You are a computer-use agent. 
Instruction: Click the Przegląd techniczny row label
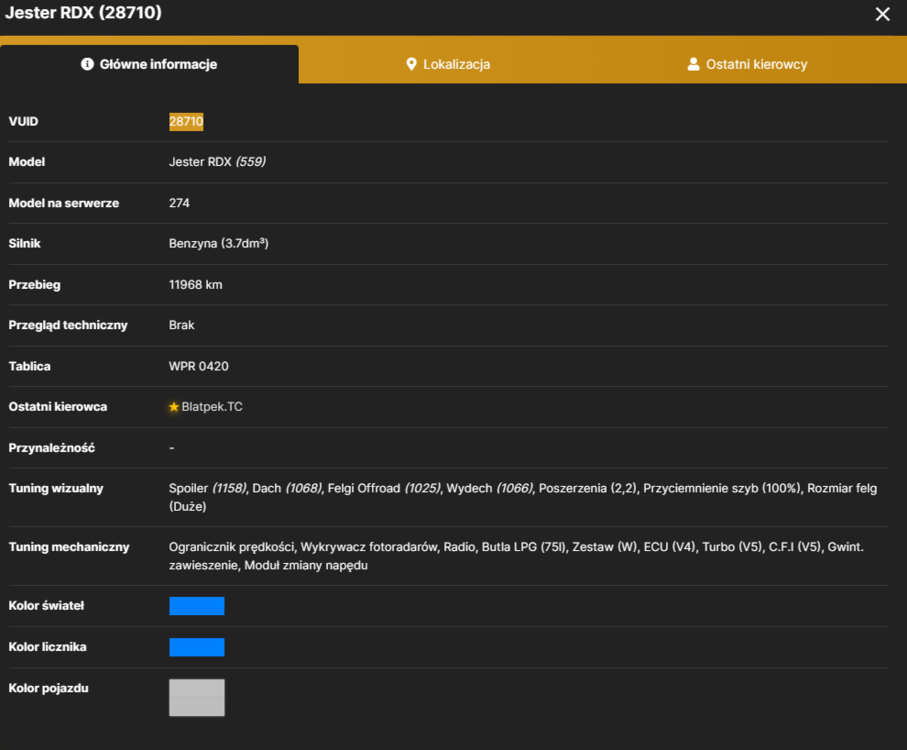coord(68,325)
